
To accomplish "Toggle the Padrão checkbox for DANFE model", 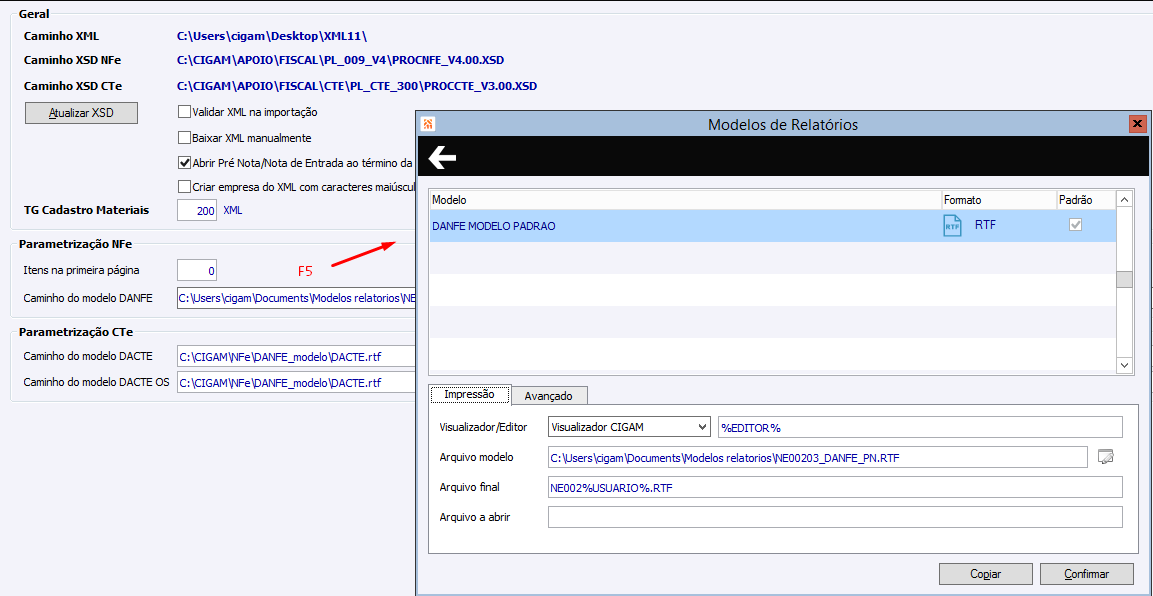I will tap(1075, 226).
